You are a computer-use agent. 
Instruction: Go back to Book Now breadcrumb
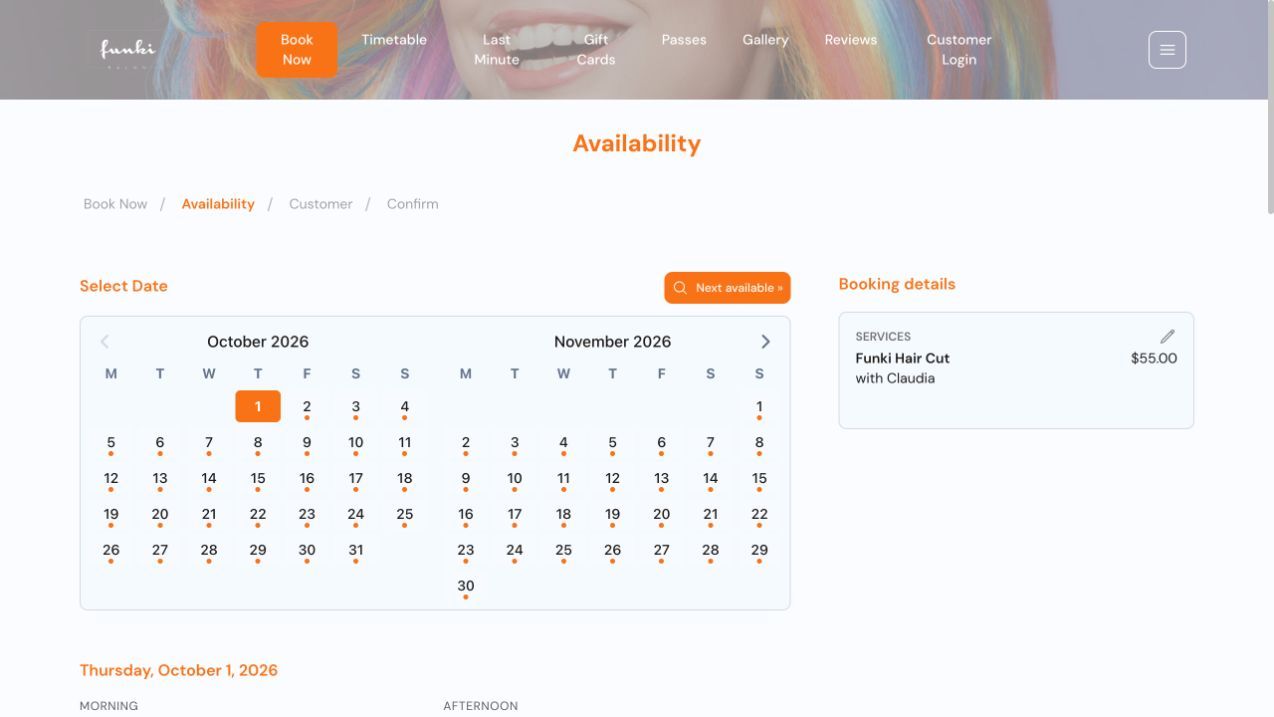(115, 204)
